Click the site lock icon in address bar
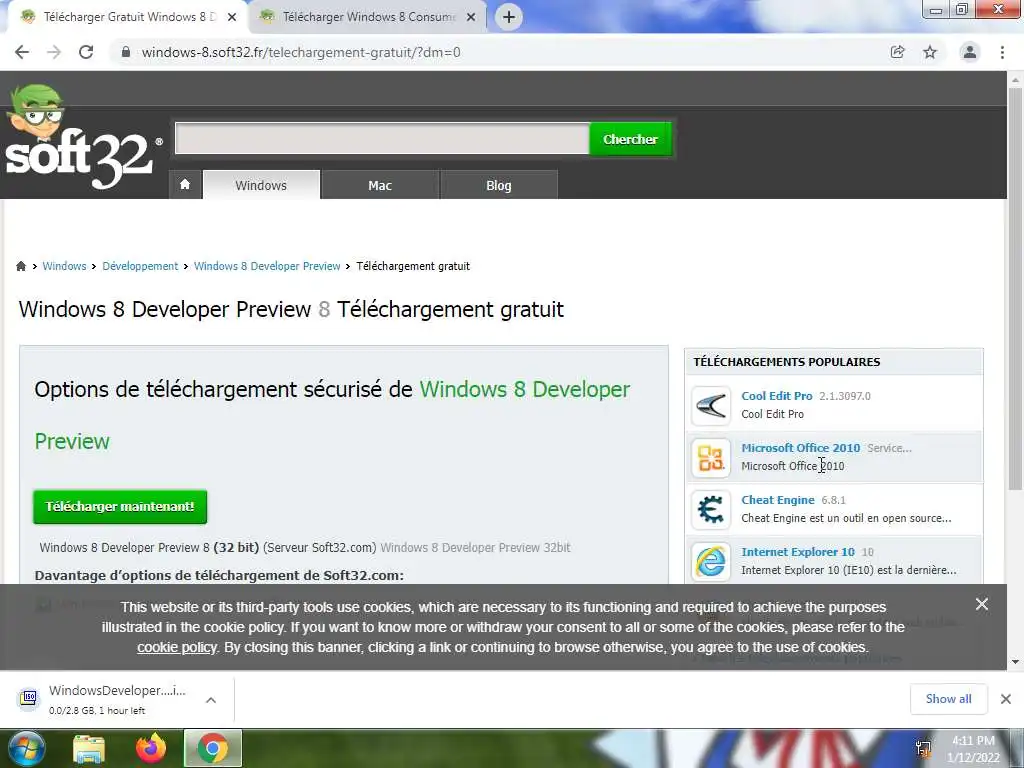This screenshot has height=768, width=1024. pos(126,52)
